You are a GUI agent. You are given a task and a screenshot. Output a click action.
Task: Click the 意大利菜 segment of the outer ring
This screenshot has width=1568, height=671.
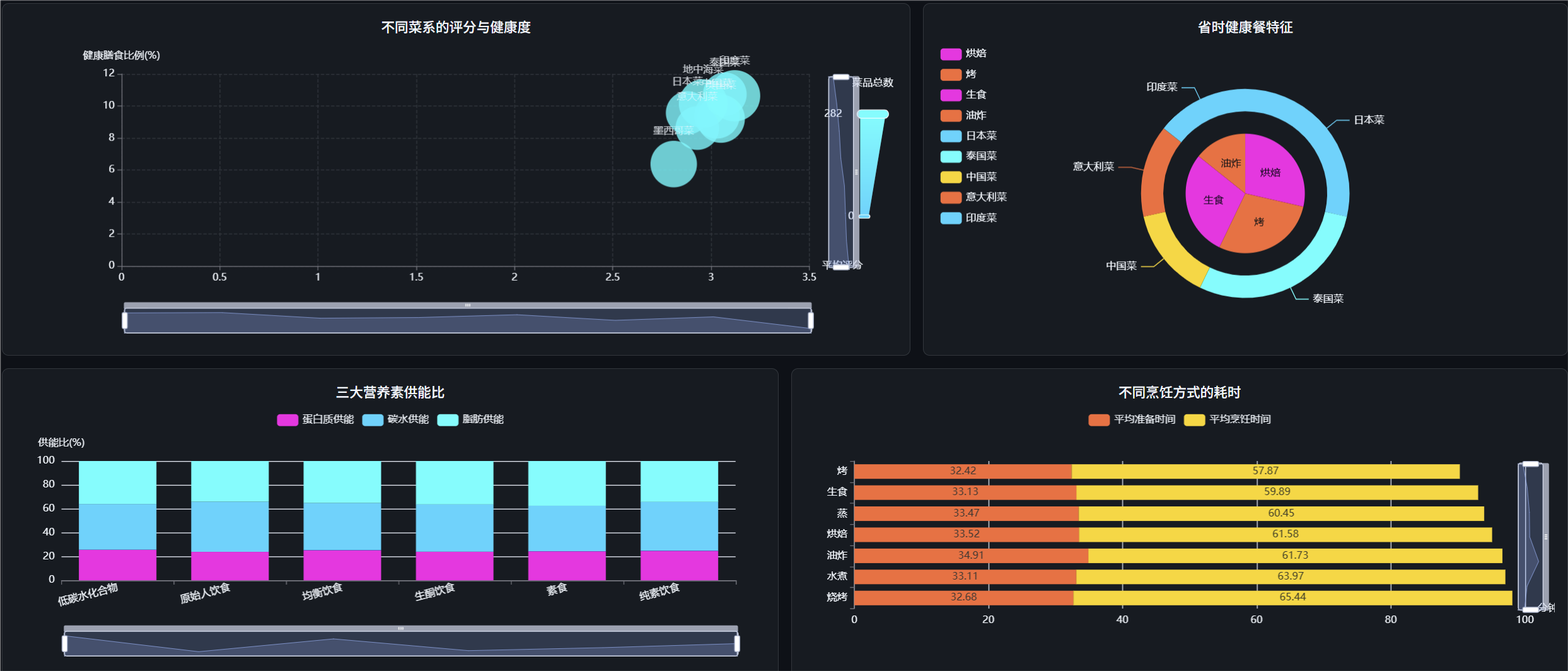coord(1154,173)
